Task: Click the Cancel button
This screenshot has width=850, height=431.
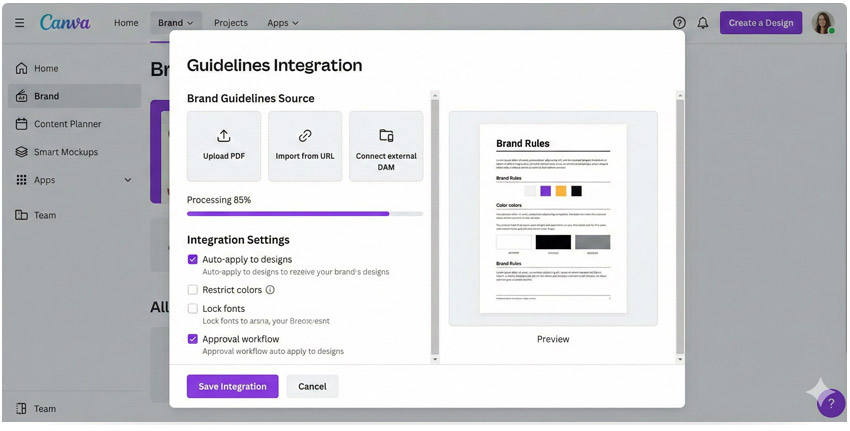Action: point(312,386)
